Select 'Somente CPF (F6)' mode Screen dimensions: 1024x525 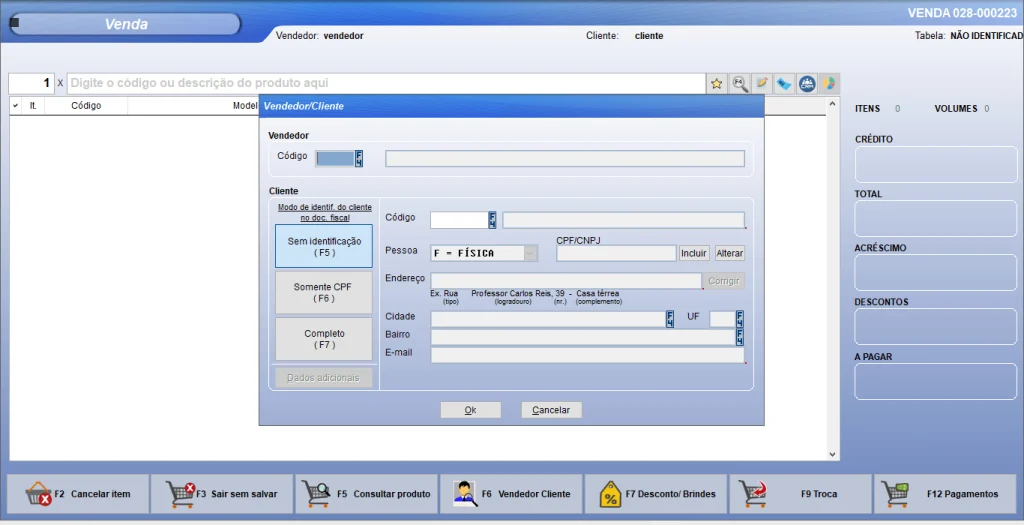pyautogui.click(x=322, y=292)
